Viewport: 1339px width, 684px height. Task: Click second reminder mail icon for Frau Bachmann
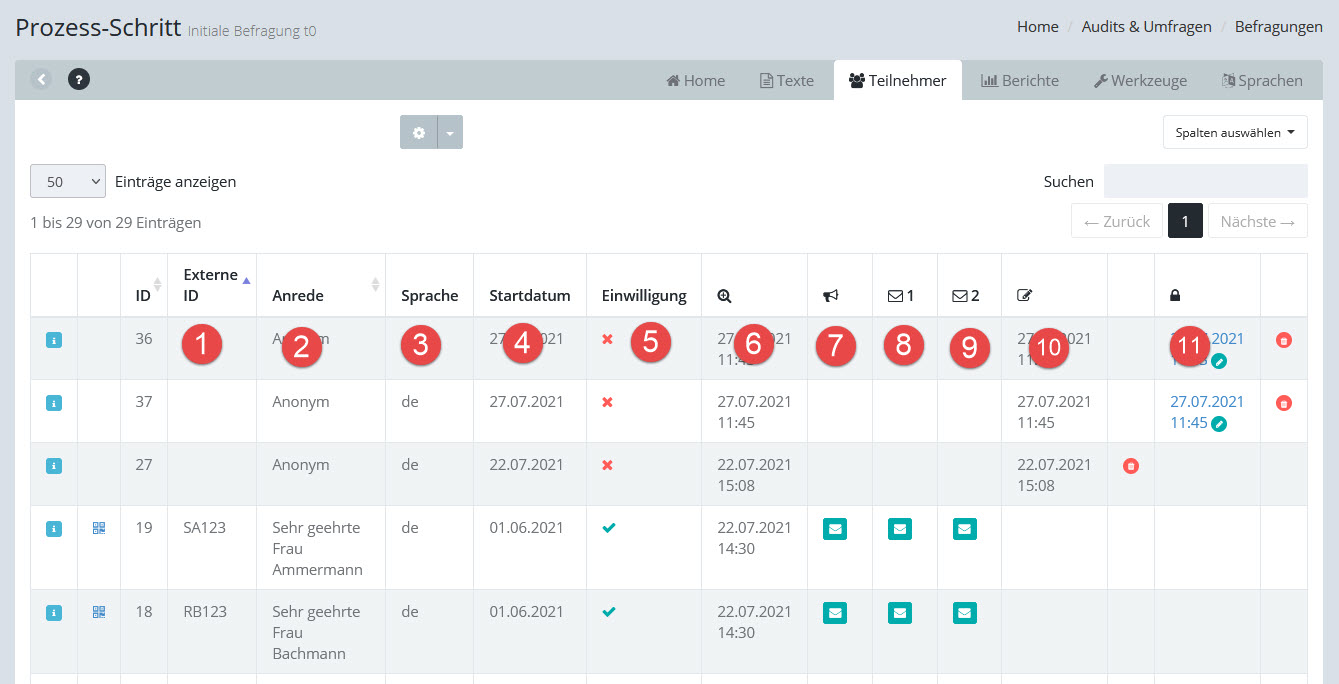click(964, 613)
